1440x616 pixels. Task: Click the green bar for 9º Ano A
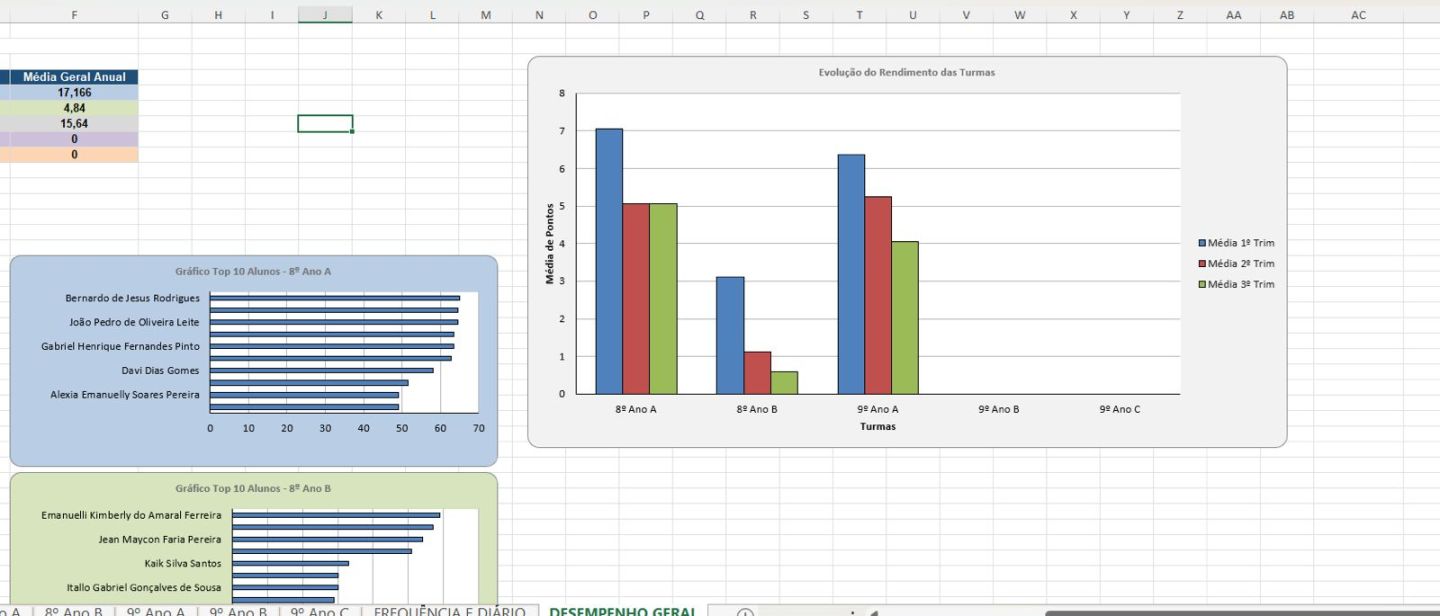click(x=905, y=318)
